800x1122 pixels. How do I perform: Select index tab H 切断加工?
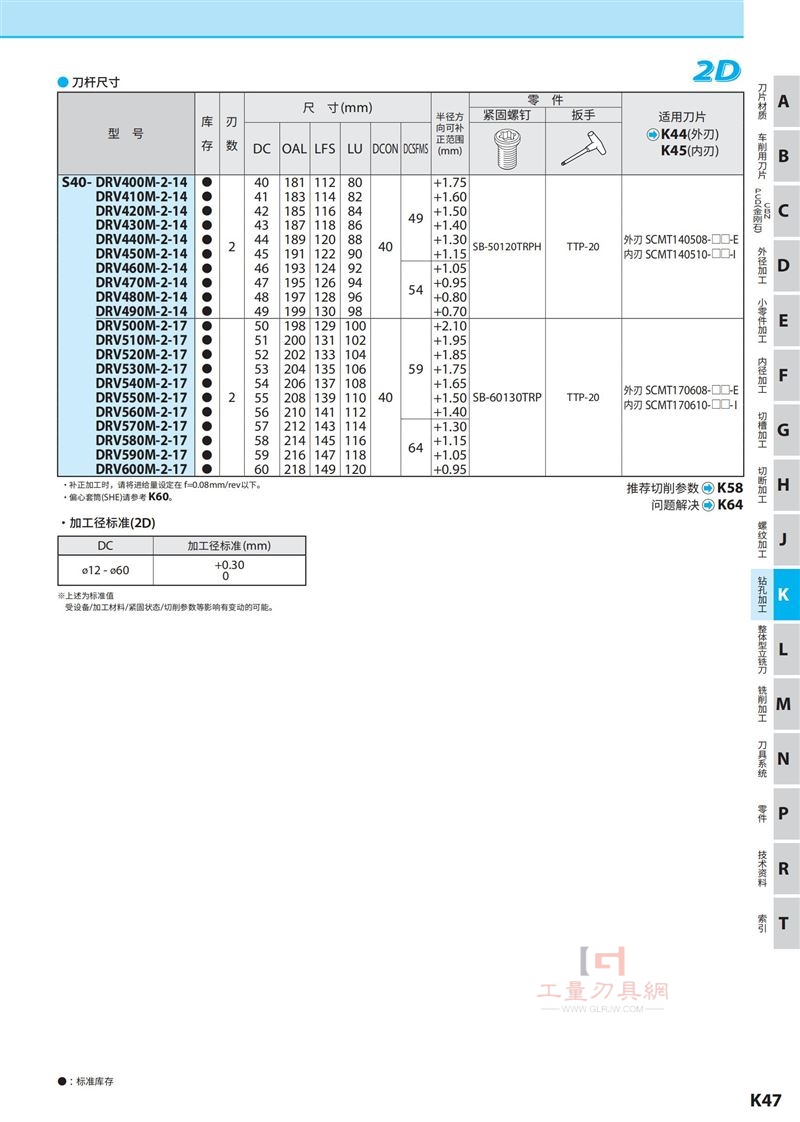point(777,484)
